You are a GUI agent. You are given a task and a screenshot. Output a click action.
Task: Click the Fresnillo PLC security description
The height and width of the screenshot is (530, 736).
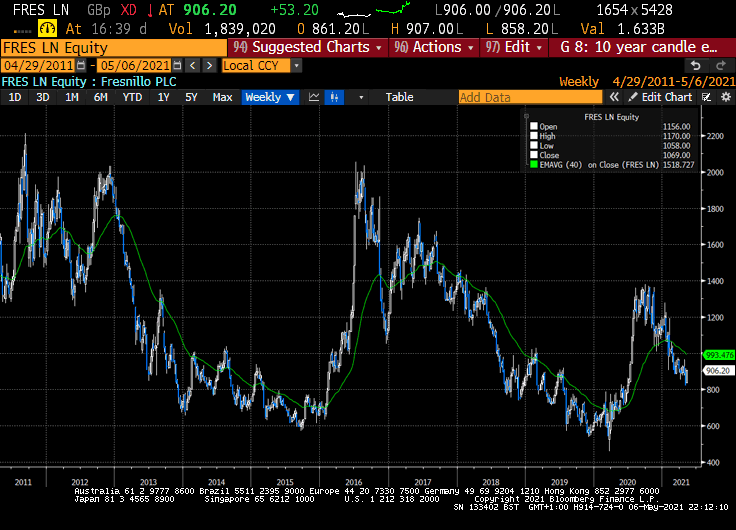click(138, 82)
